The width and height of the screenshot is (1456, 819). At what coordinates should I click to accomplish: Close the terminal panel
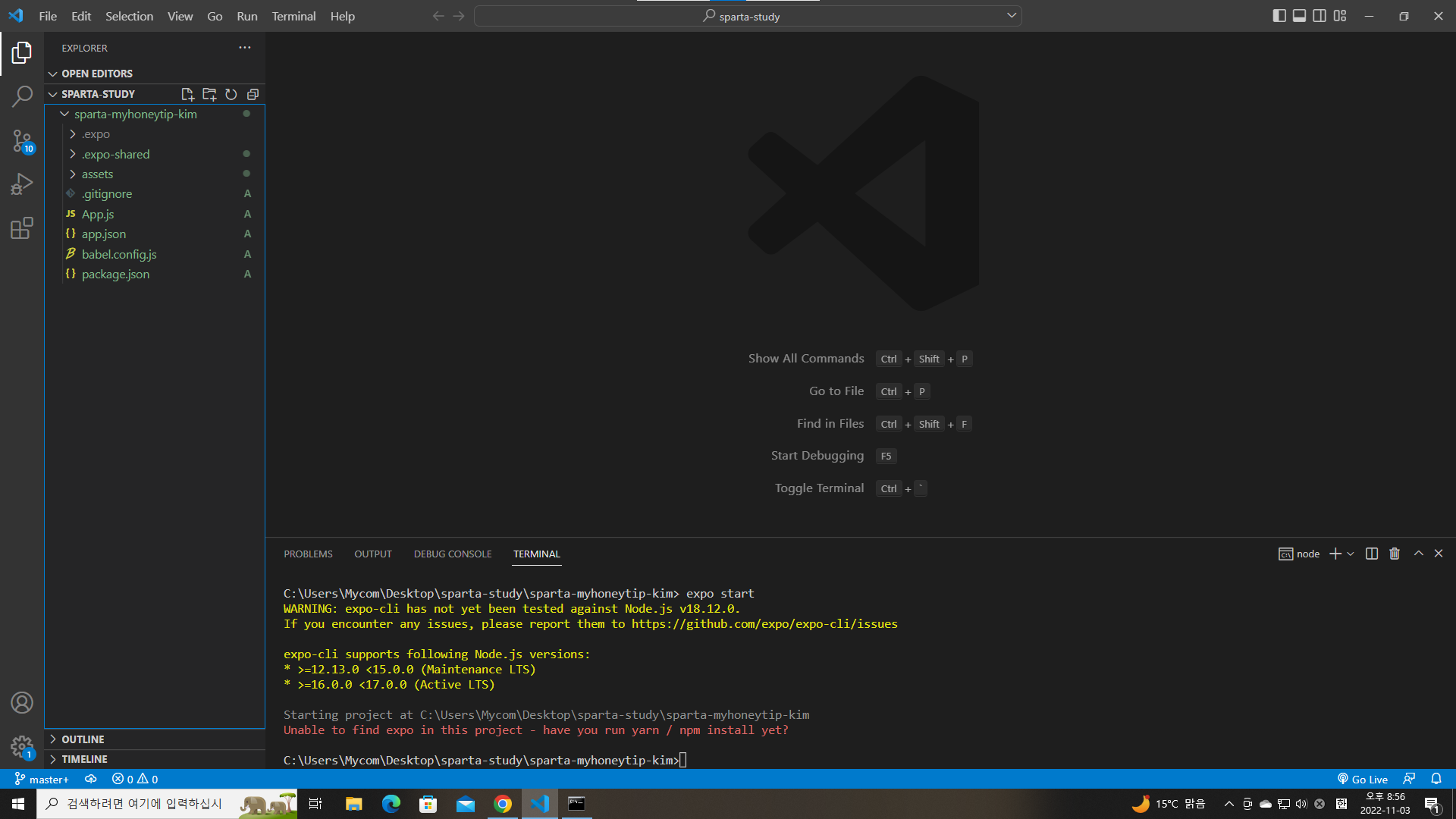1439,554
